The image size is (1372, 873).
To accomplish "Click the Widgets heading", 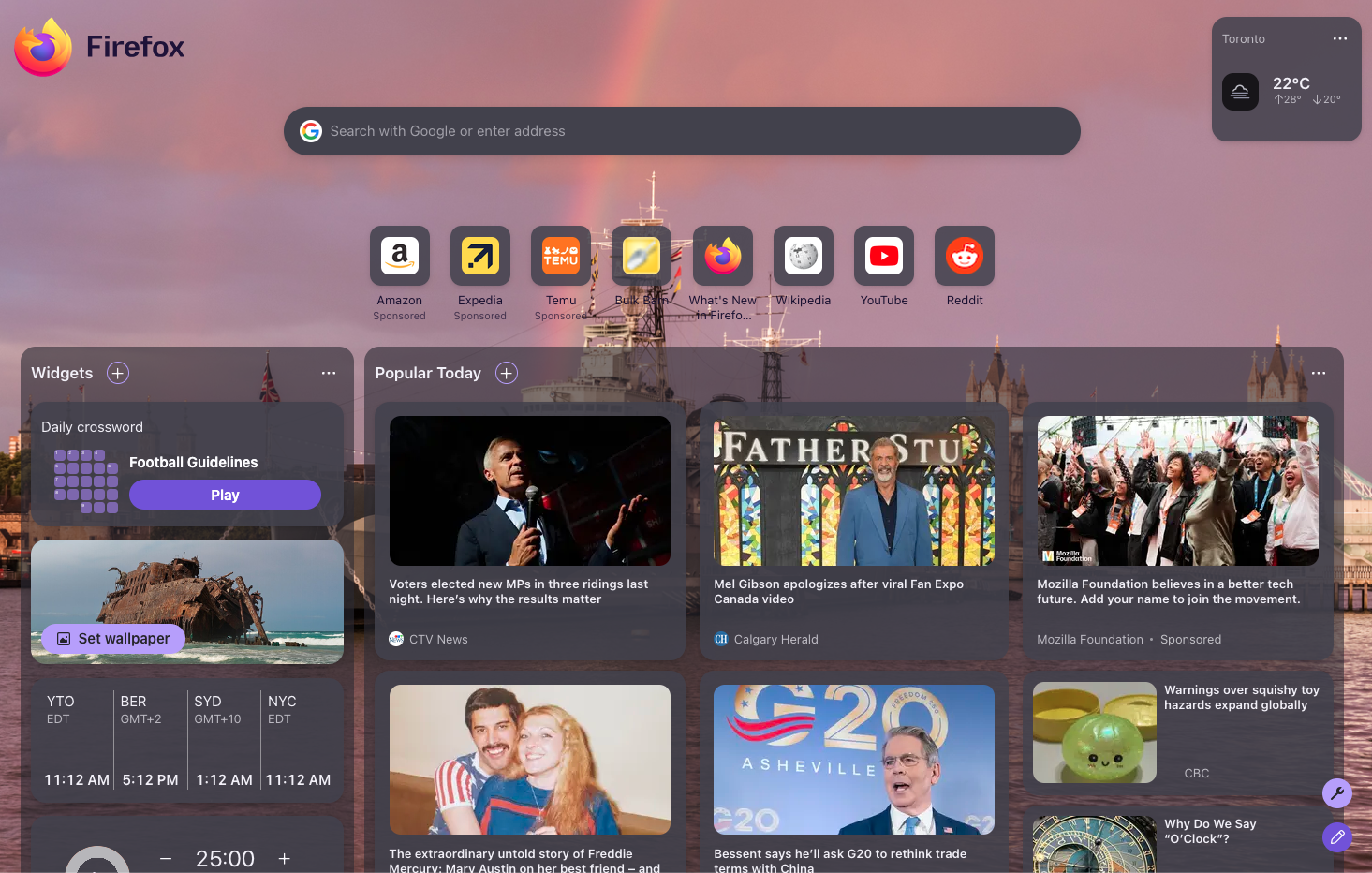I will click(62, 373).
